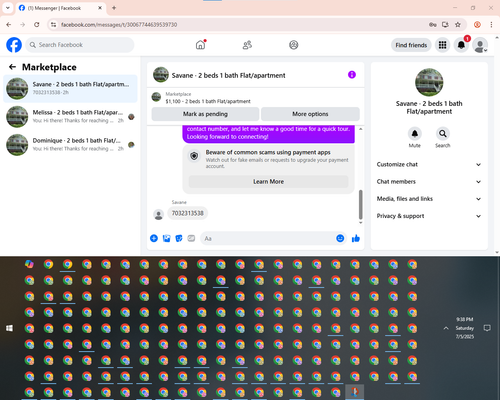The height and width of the screenshot is (400, 500).
Task: Expand Chat members section
Action: click(x=429, y=182)
